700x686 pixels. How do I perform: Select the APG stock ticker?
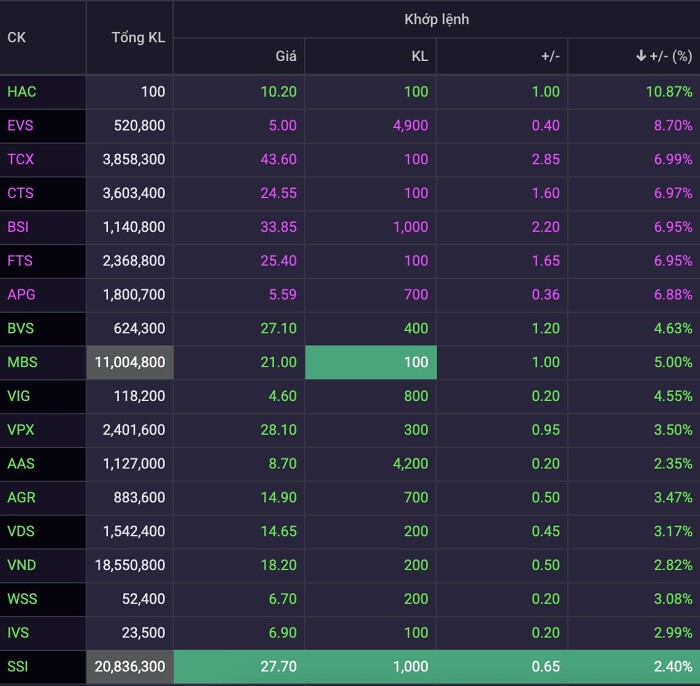[x=21, y=295]
